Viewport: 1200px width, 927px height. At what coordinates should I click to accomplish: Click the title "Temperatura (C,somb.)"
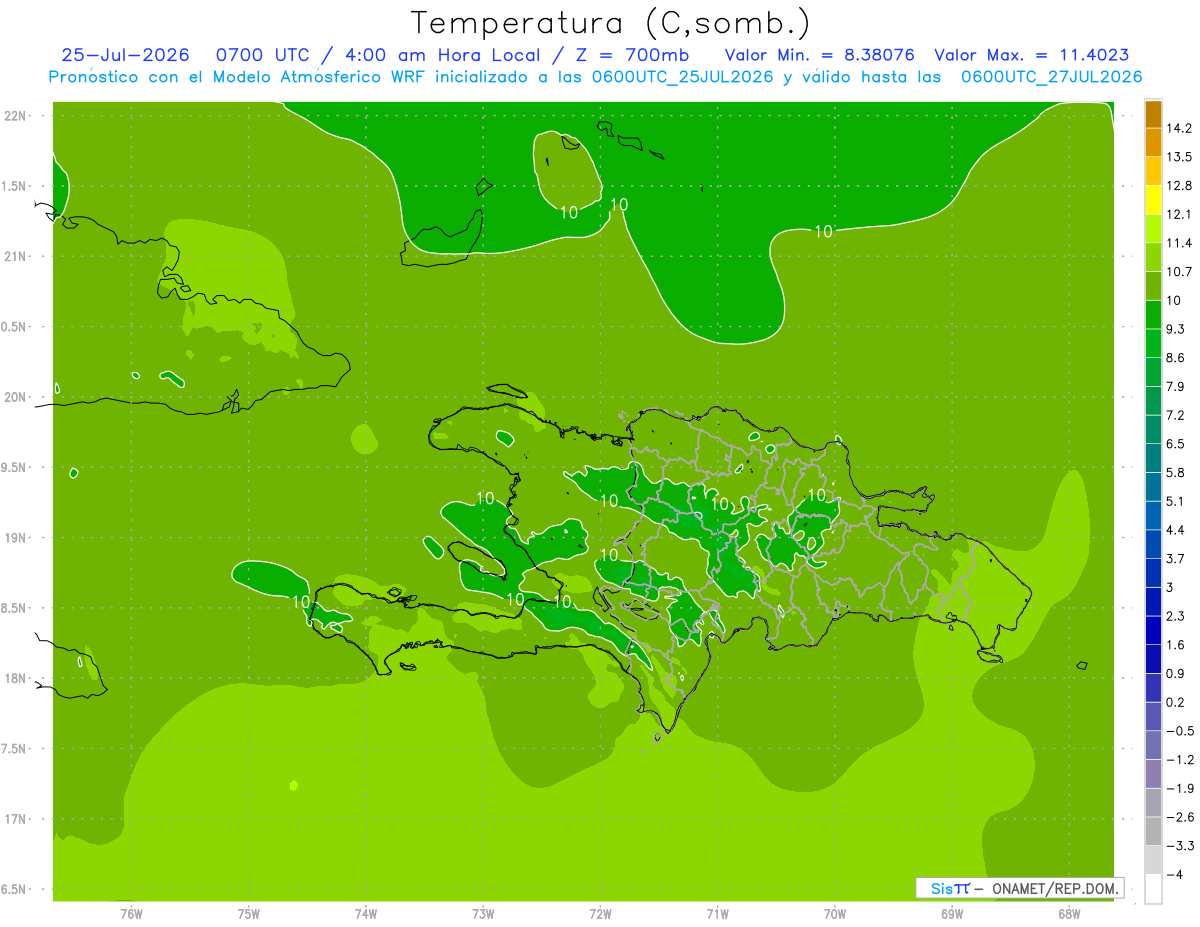[x=610, y=23]
